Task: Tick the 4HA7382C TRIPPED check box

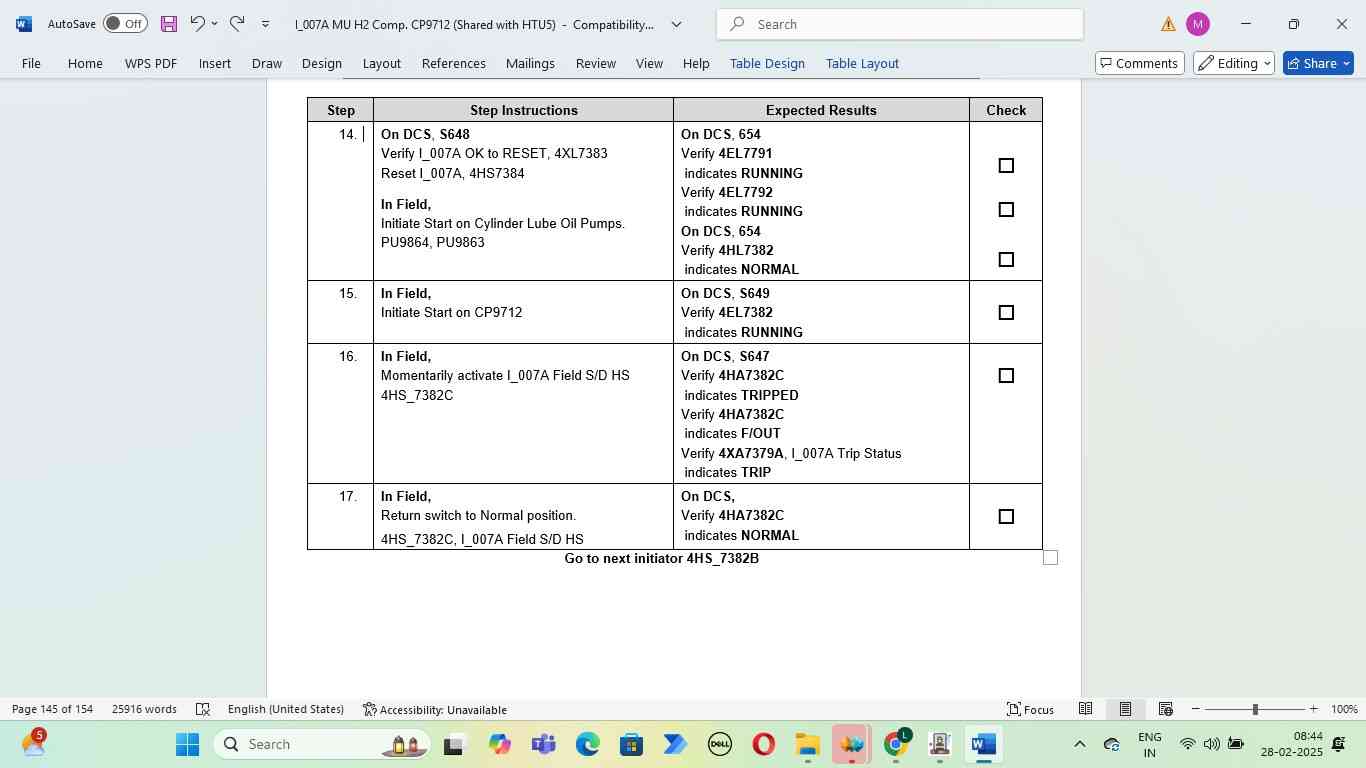Action: coord(1006,376)
